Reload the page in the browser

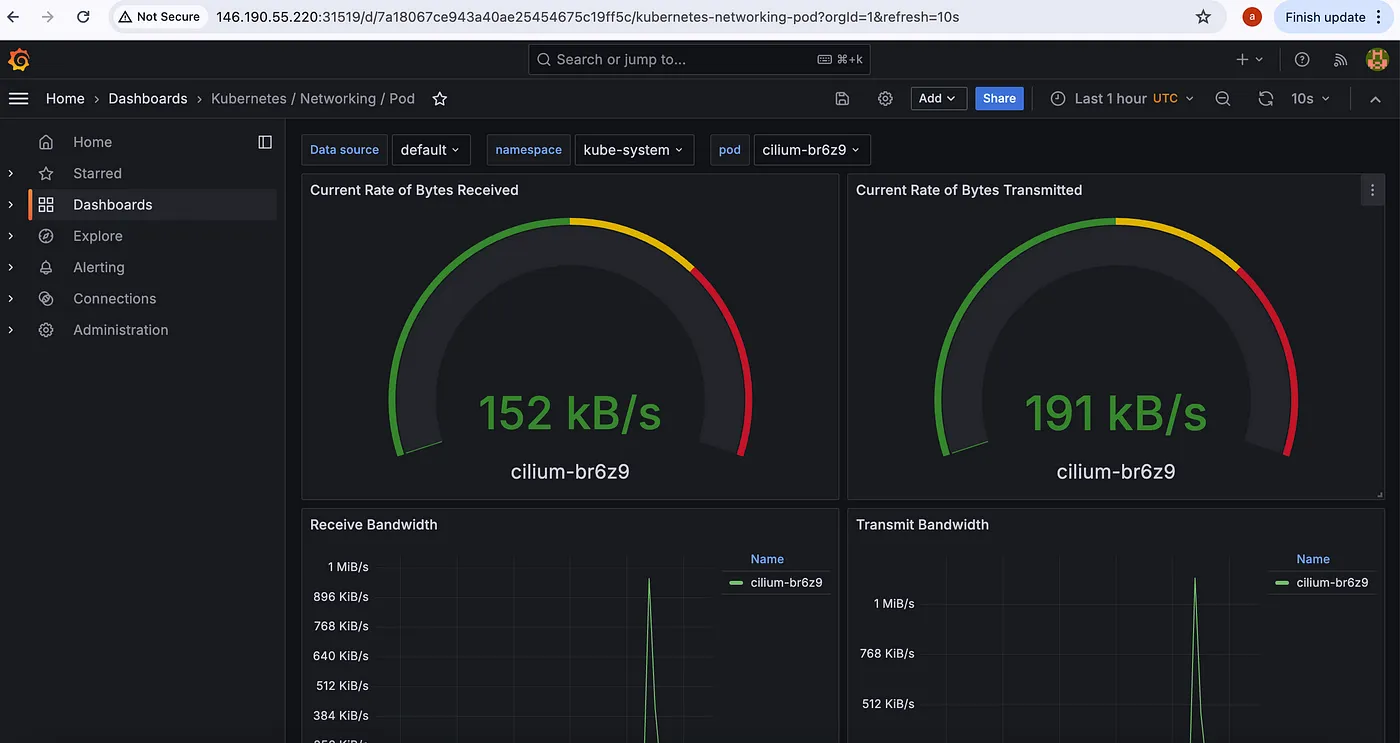click(x=83, y=17)
